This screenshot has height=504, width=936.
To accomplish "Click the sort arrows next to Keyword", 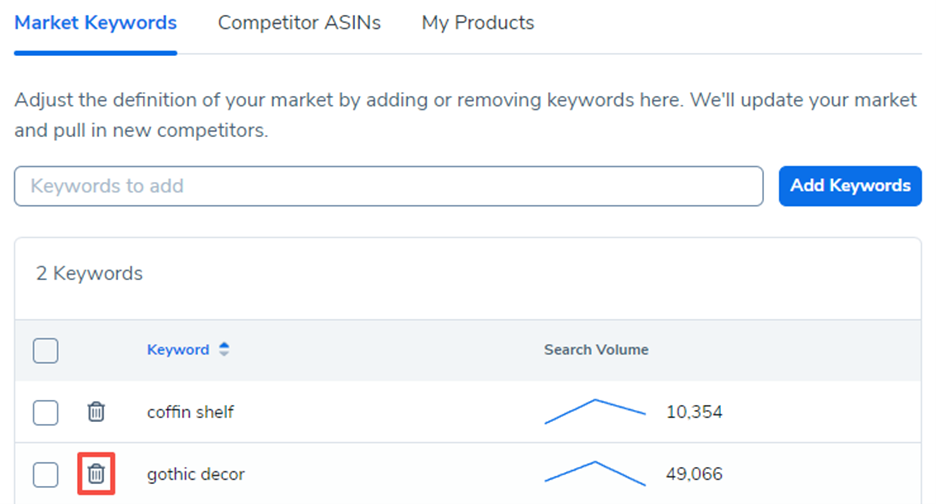I will pyautogui.click(x=224, y=350).
